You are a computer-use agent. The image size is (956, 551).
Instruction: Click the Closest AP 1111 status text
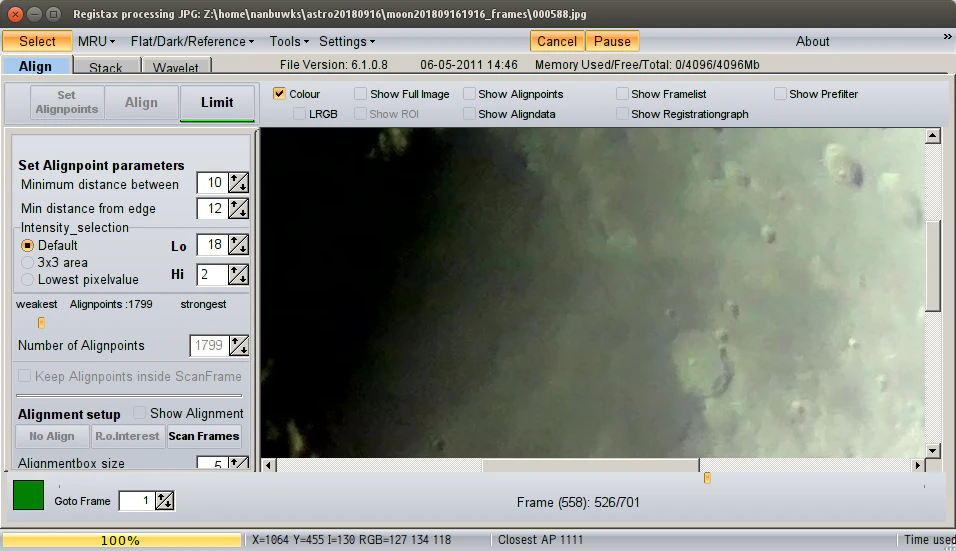tap(540, 540)
